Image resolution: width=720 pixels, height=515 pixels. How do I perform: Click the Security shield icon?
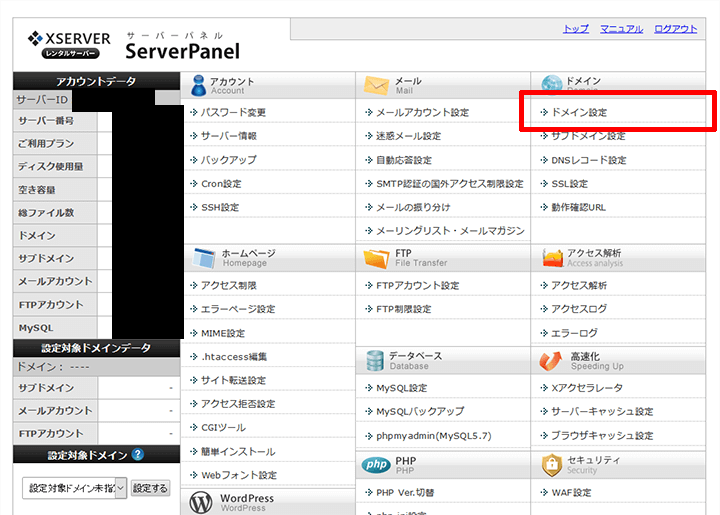click(x=551, y=465)
